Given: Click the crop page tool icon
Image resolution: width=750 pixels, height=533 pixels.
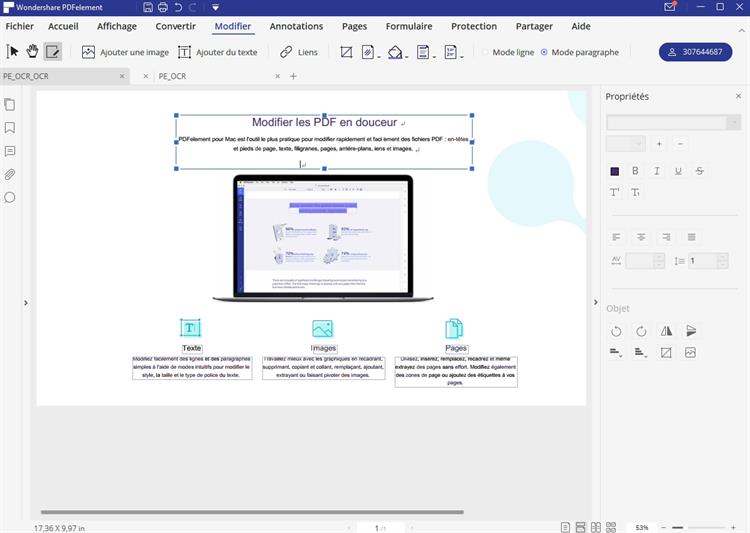Looking at the screenshot, I should (x=346, y=52).
